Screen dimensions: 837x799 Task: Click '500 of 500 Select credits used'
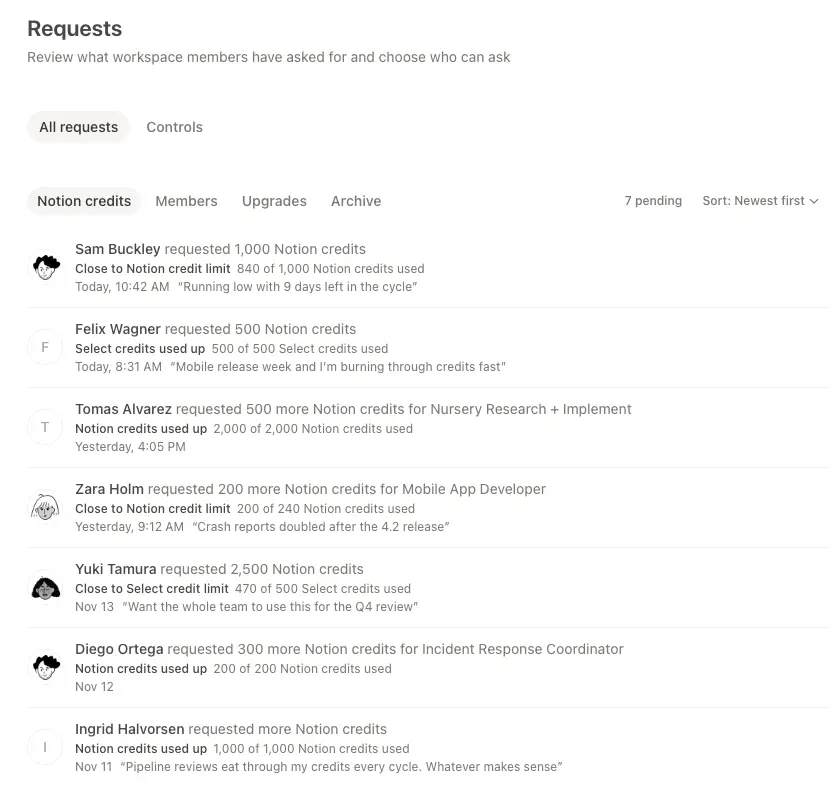(299, 349)
